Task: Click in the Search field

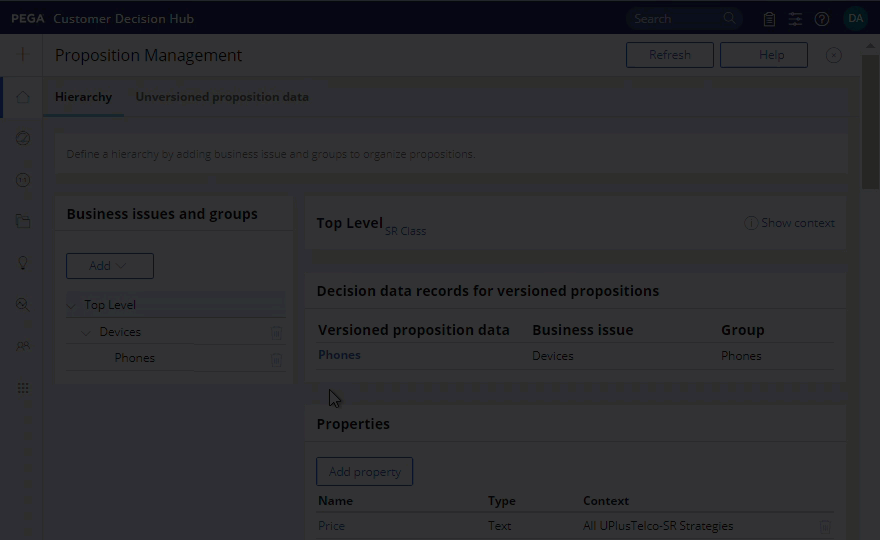Action: click(675, 19)
